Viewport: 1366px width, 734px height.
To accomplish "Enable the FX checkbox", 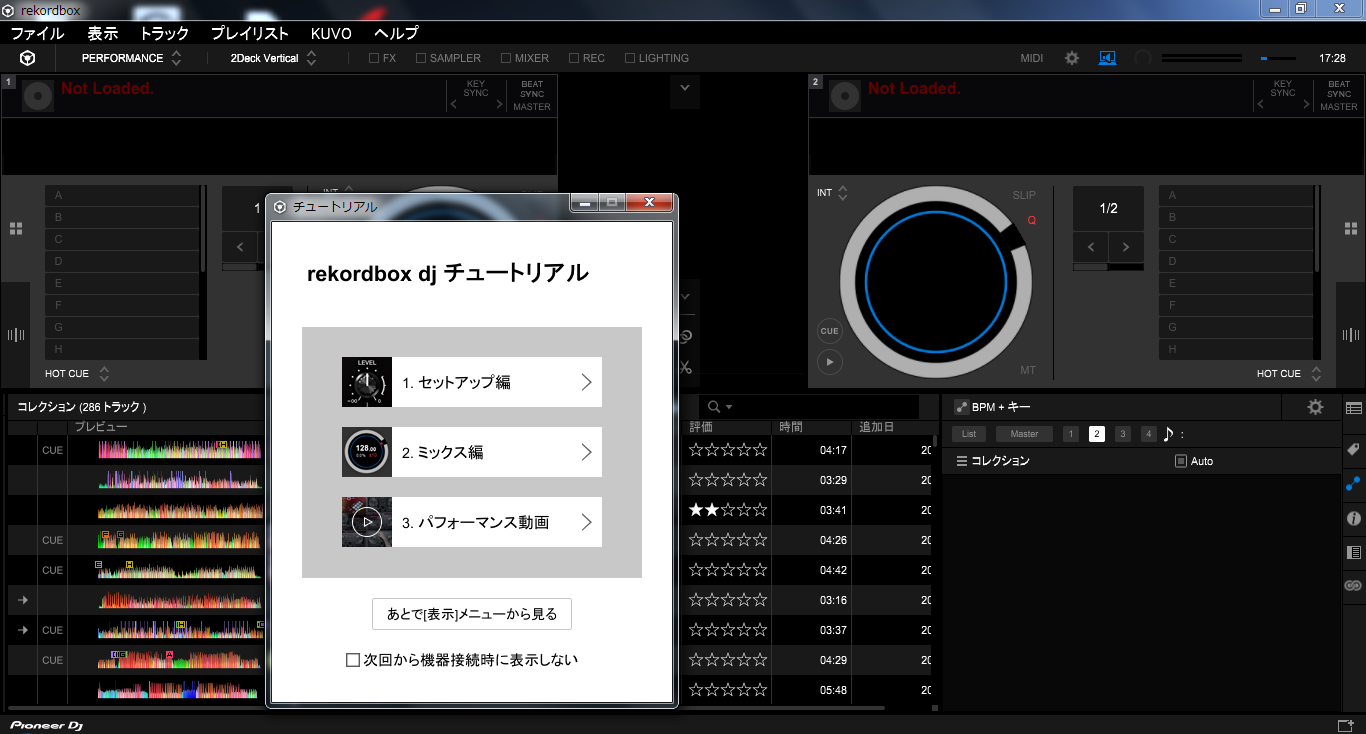I will tap(374, 58).
